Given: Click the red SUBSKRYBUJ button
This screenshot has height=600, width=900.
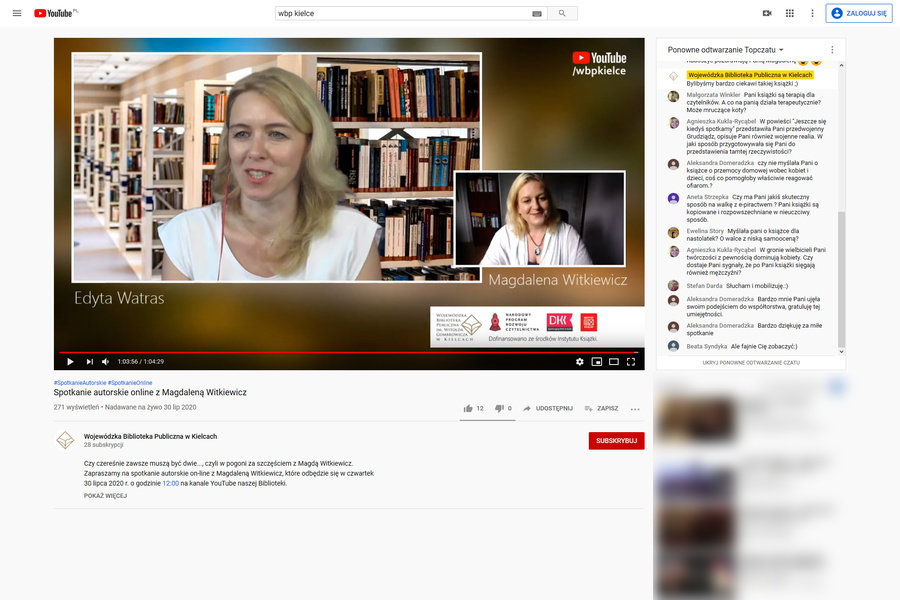Looking at the screenshot, I should (616, 441).
